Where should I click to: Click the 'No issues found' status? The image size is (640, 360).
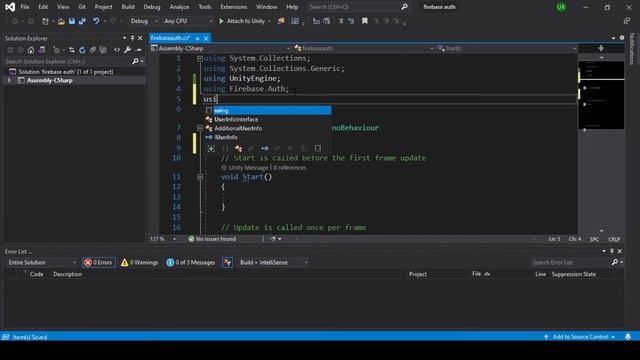[212, 239]
